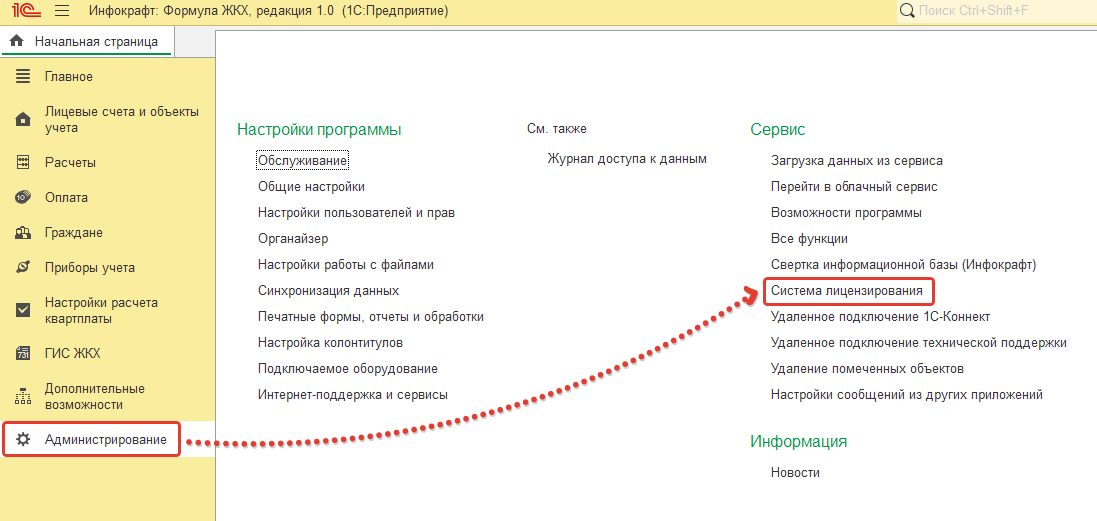The height and width of the screenshot is (521, 1097).
Task: Open the hamburger main menu
Action: pos(62,11)
